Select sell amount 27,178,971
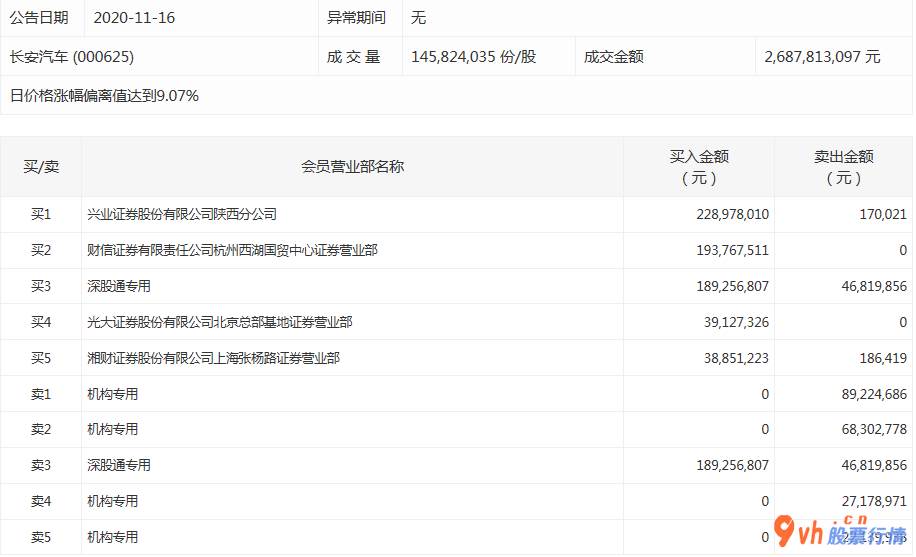 [874, 501]
